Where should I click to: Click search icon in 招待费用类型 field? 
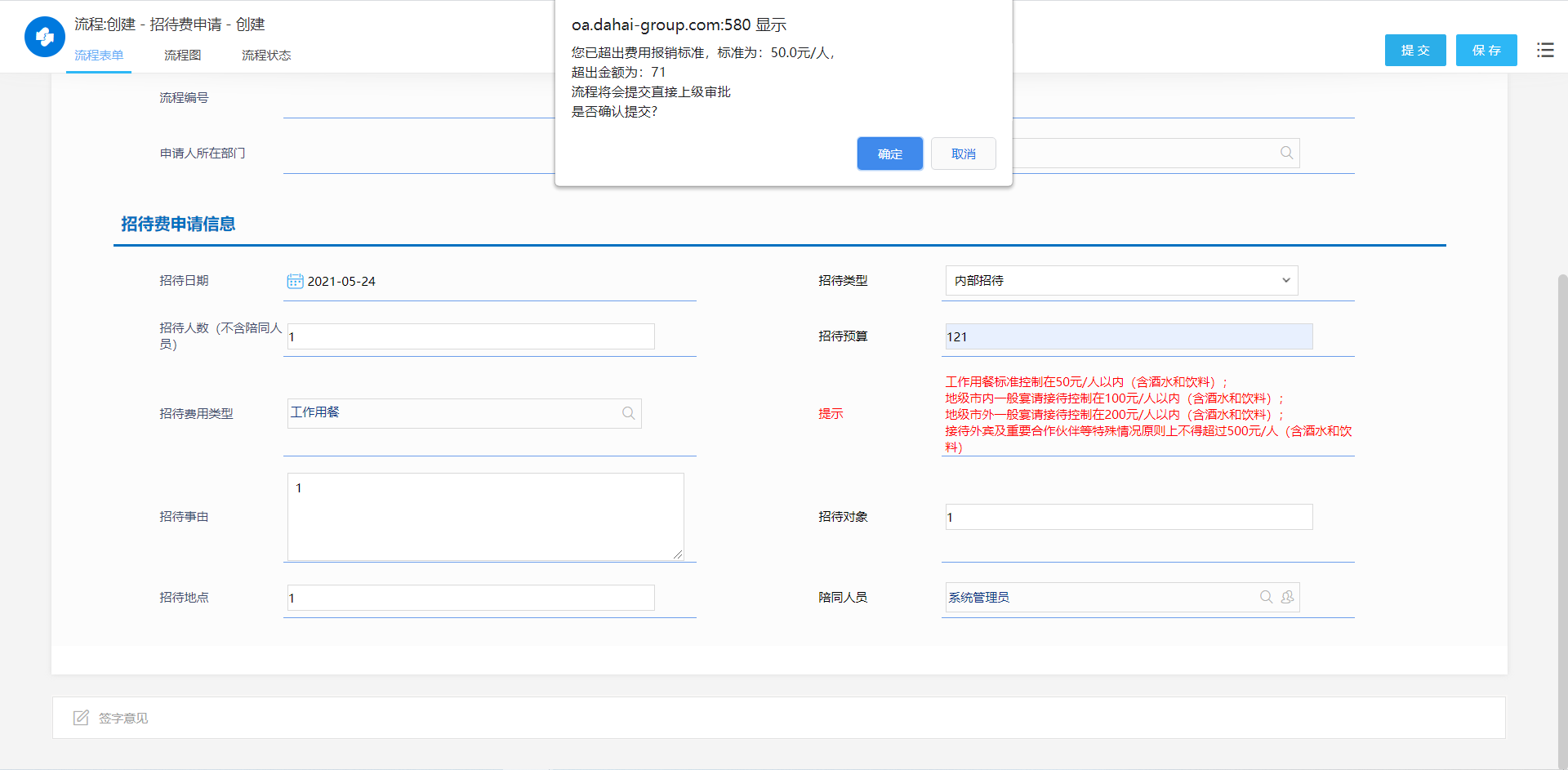[x=629, y=413]
